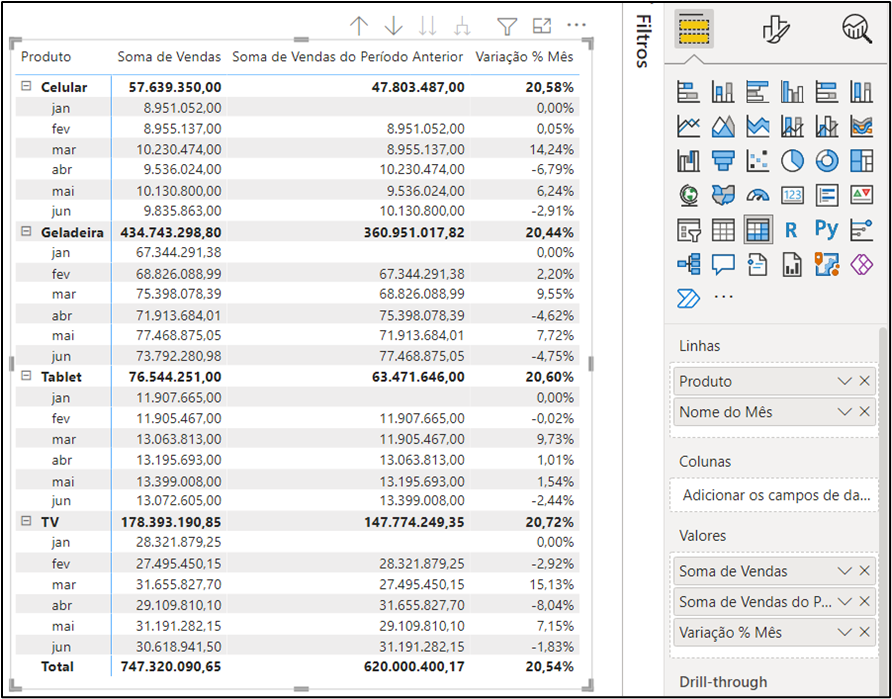Switch to the Format paint roller tab
The width and height of the screenshot is (892, 699).
[776, 28]
